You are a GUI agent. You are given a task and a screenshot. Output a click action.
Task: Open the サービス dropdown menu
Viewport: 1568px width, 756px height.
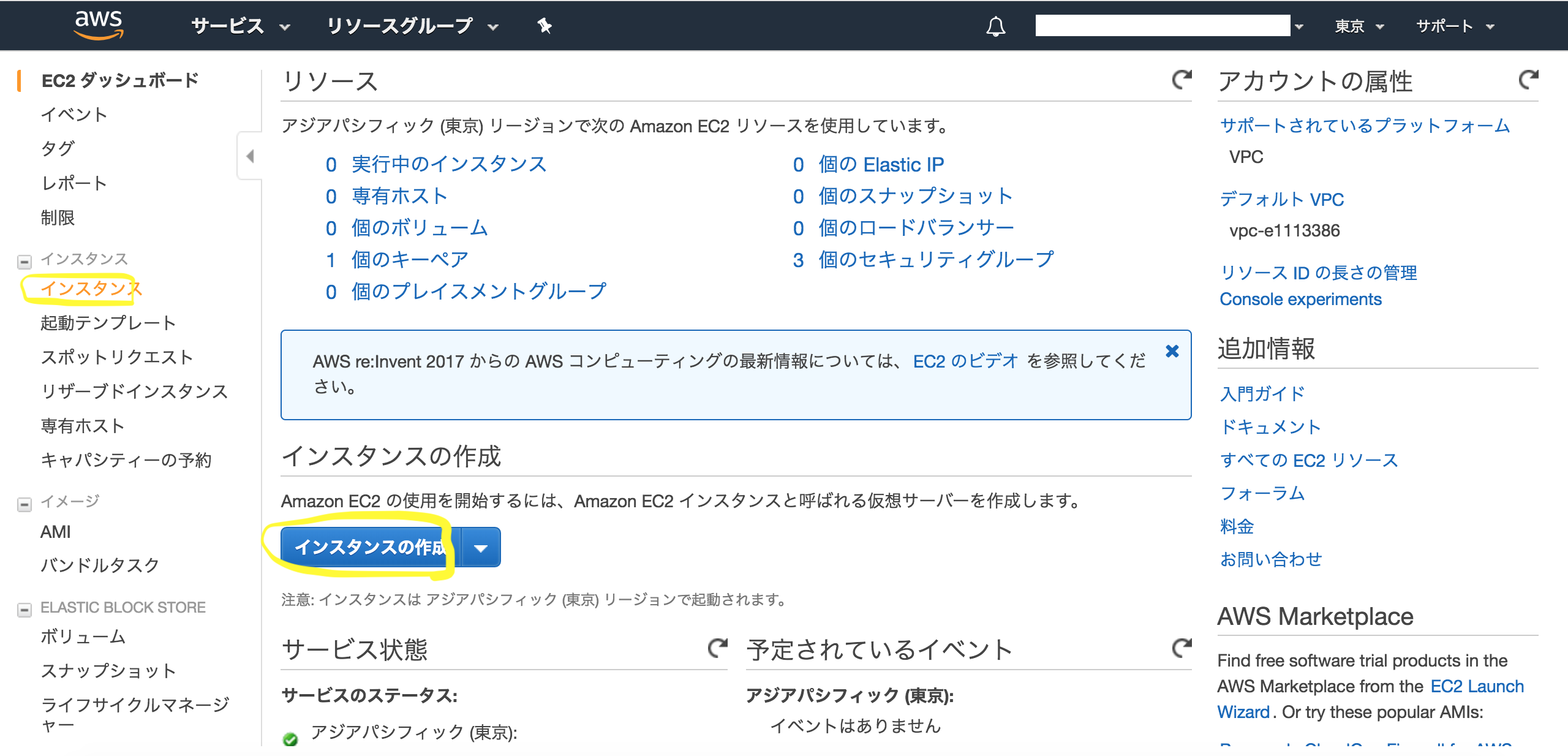click(240, 26)
